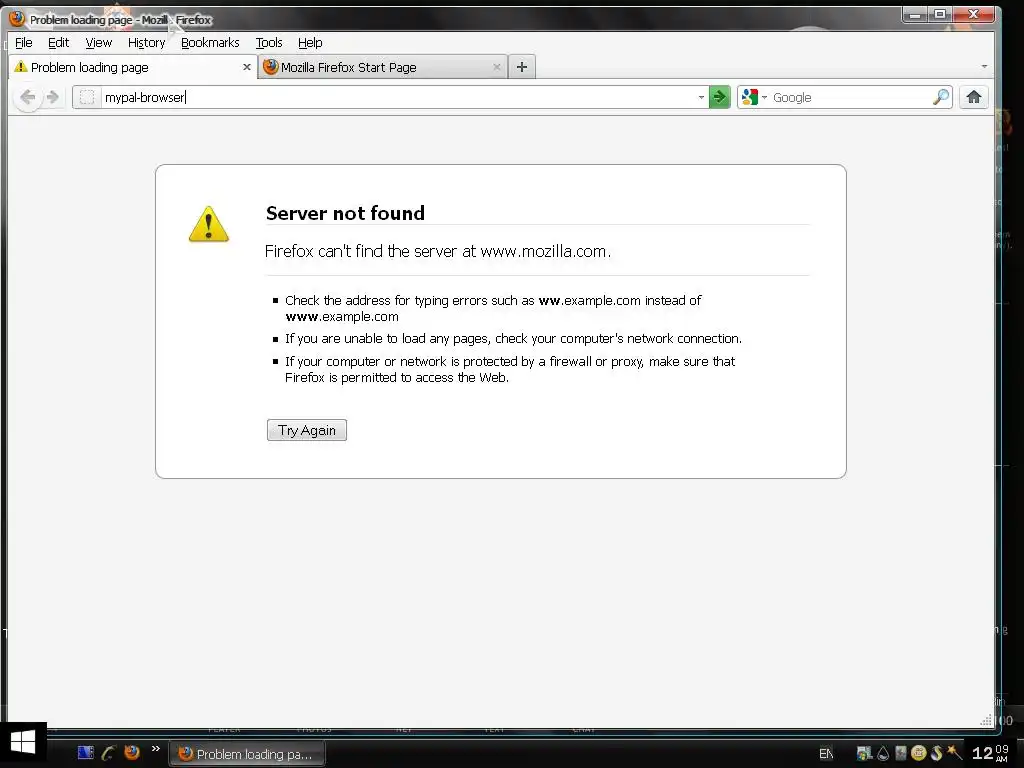Open the list all tabs dropdown
Image resolution: width=1024 pixels, height=768 pixels.
coord(984,67)
